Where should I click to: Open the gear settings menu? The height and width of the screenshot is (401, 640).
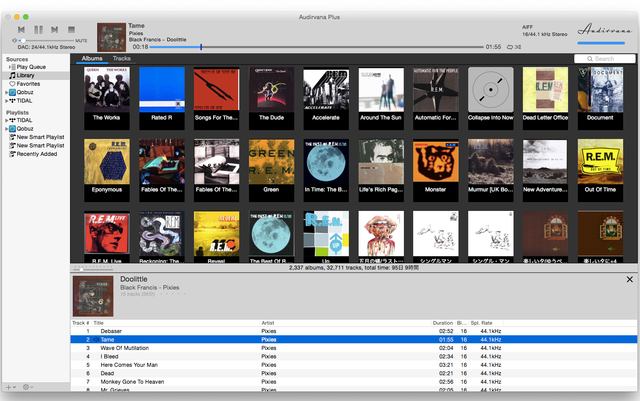coord(26,387)
